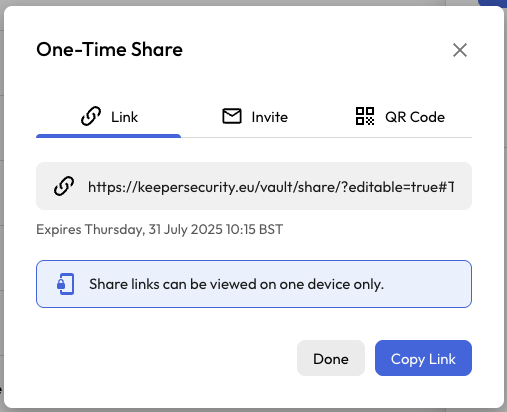Click the Copy Link button
Viewport: 507px width, 412px height.
point(423,358)
